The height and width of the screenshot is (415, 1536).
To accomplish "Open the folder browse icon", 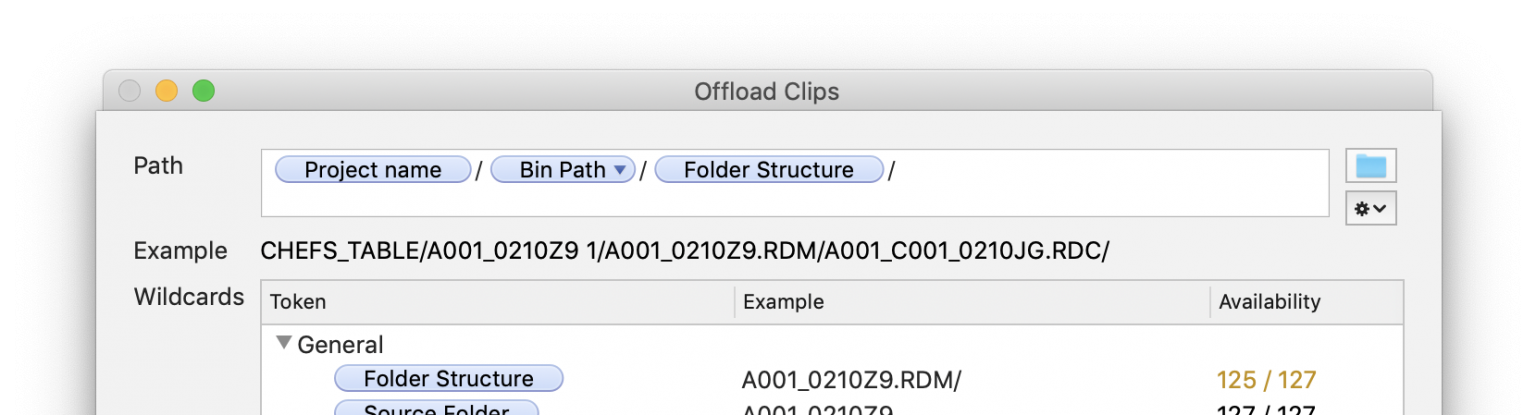I will 1370,166.
